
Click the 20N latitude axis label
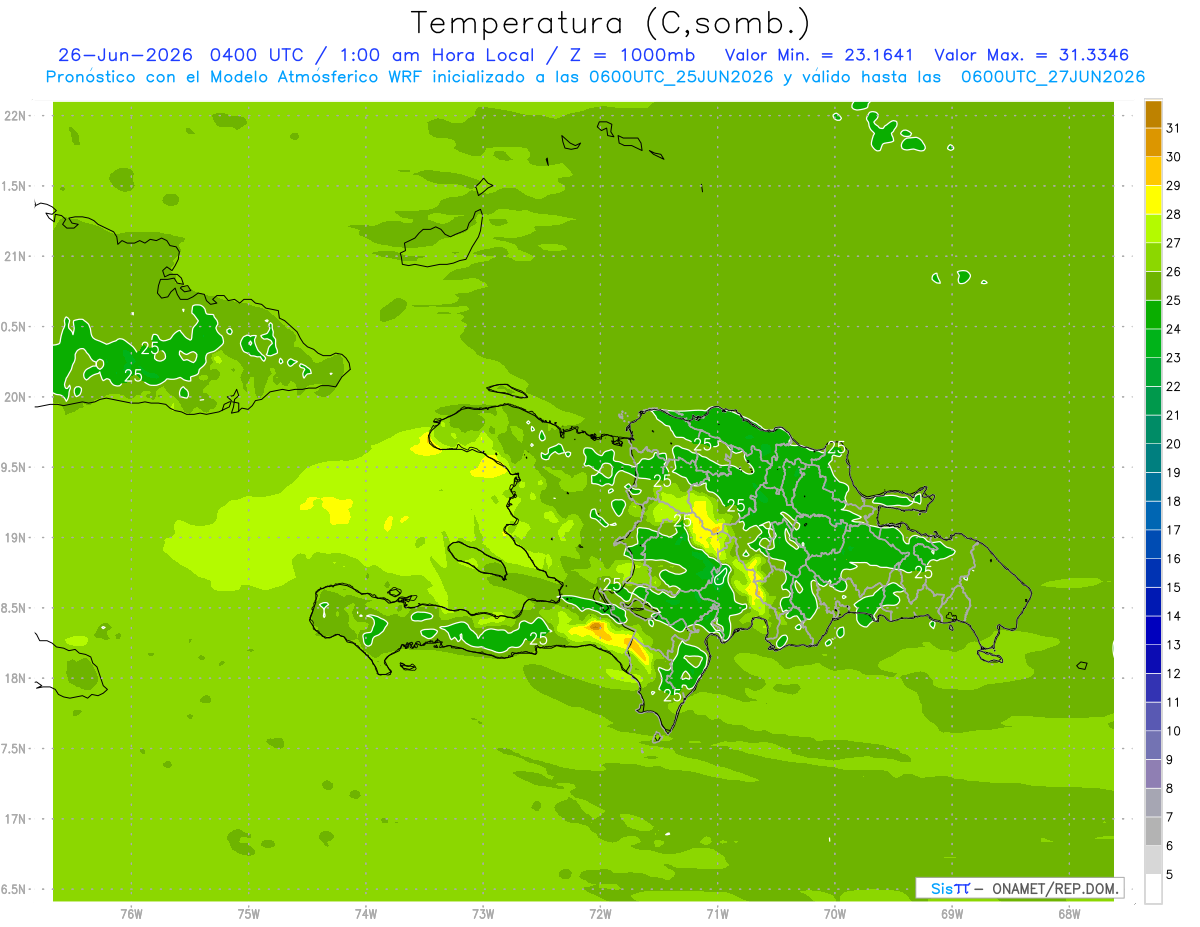[x=16, y=397]
